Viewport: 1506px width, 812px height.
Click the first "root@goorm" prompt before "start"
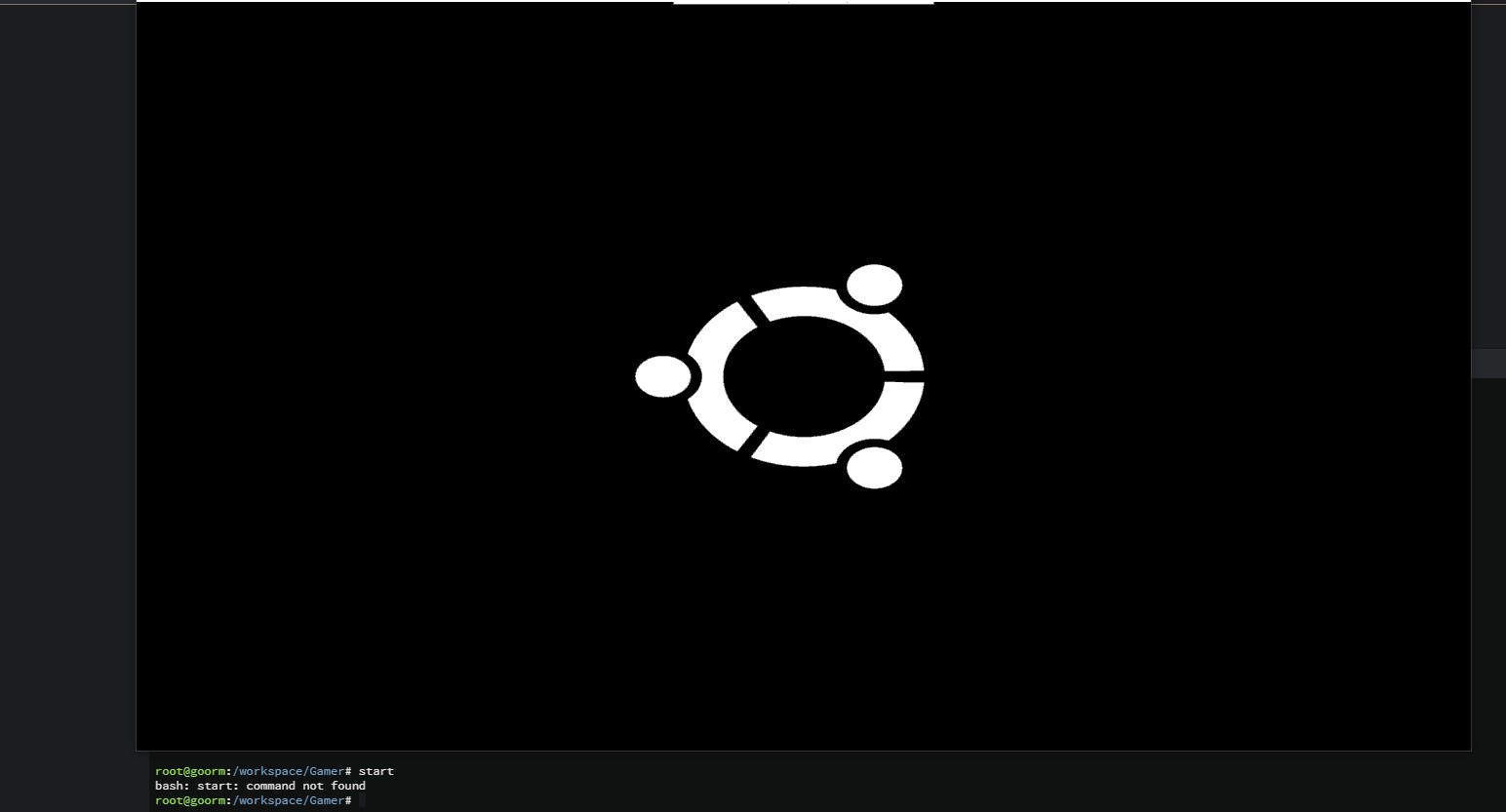coord(190,771)
